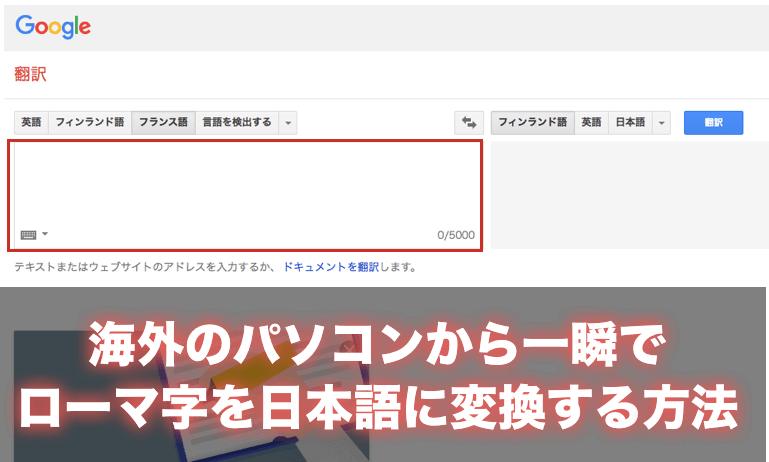Click the red 翻訳 page title
Image resolution: width=769 pixels, height=462 pixels.
(x=30, y=74)
